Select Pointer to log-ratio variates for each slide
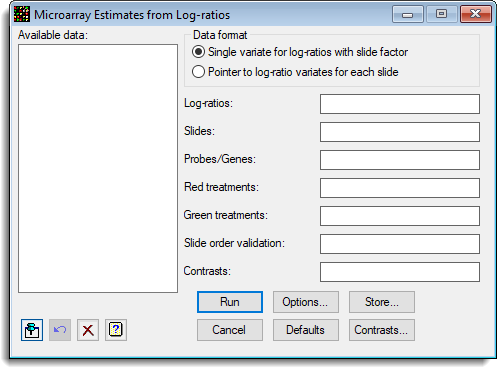The height and width of the screenshot is (368, 497). [295, 72]
